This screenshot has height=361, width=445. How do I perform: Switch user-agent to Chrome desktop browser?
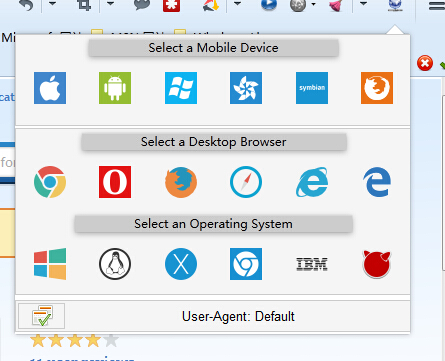tap(50, 182)
